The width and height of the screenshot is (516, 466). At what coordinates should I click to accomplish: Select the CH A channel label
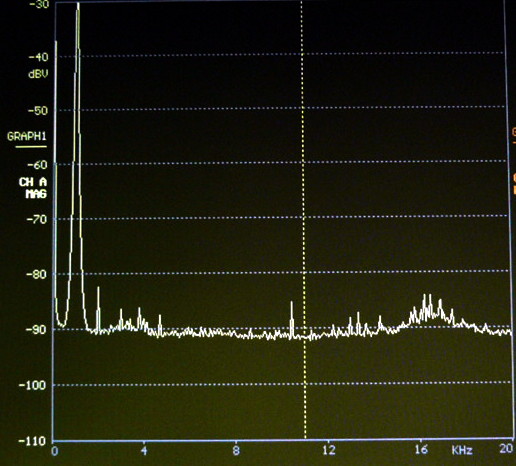click(x=33, y=182)
